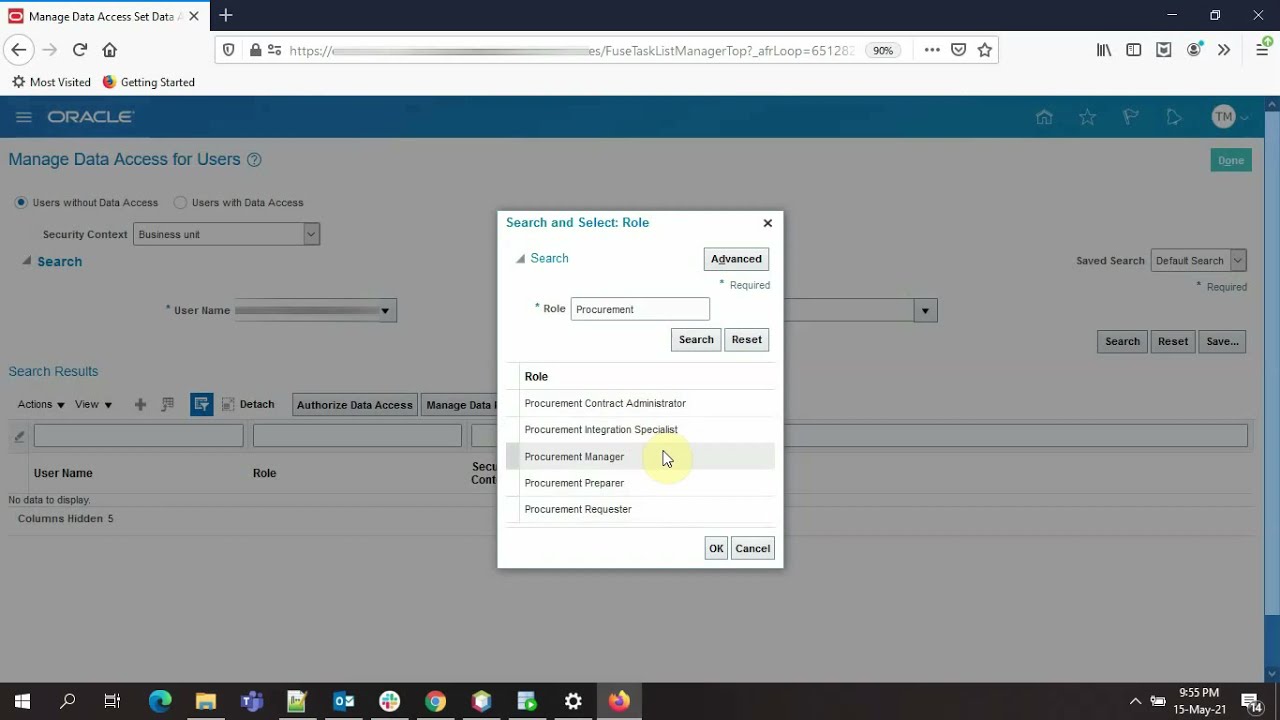This screenshot has width=1280, height=720.
Task: Select Procurement Requester row
Action: click(640, 509)
